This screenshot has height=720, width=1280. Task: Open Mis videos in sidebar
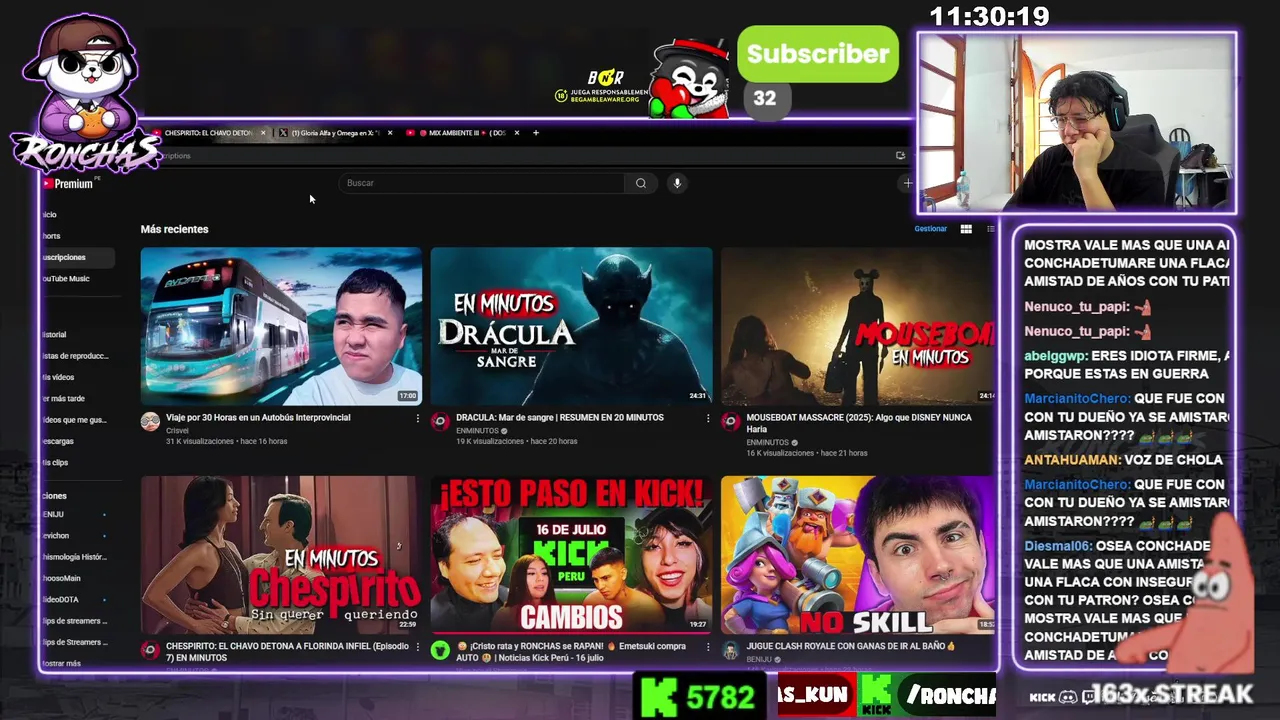(58, 377)
